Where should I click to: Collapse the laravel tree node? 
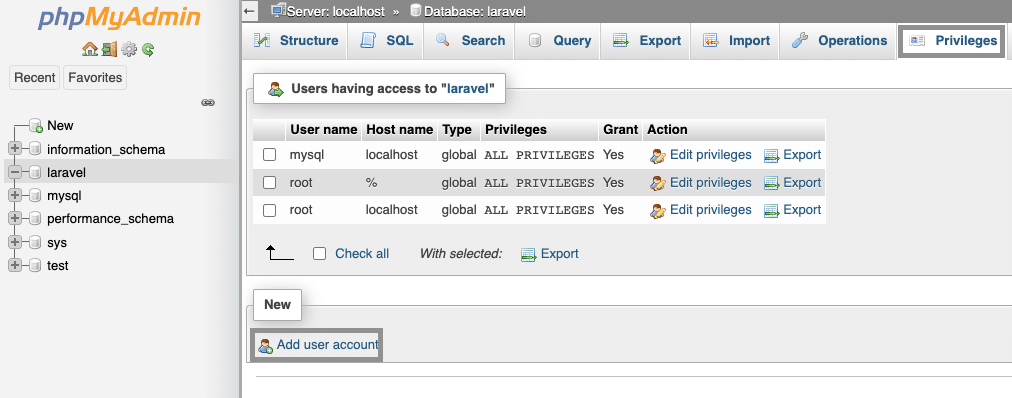(x=15, y=173)
